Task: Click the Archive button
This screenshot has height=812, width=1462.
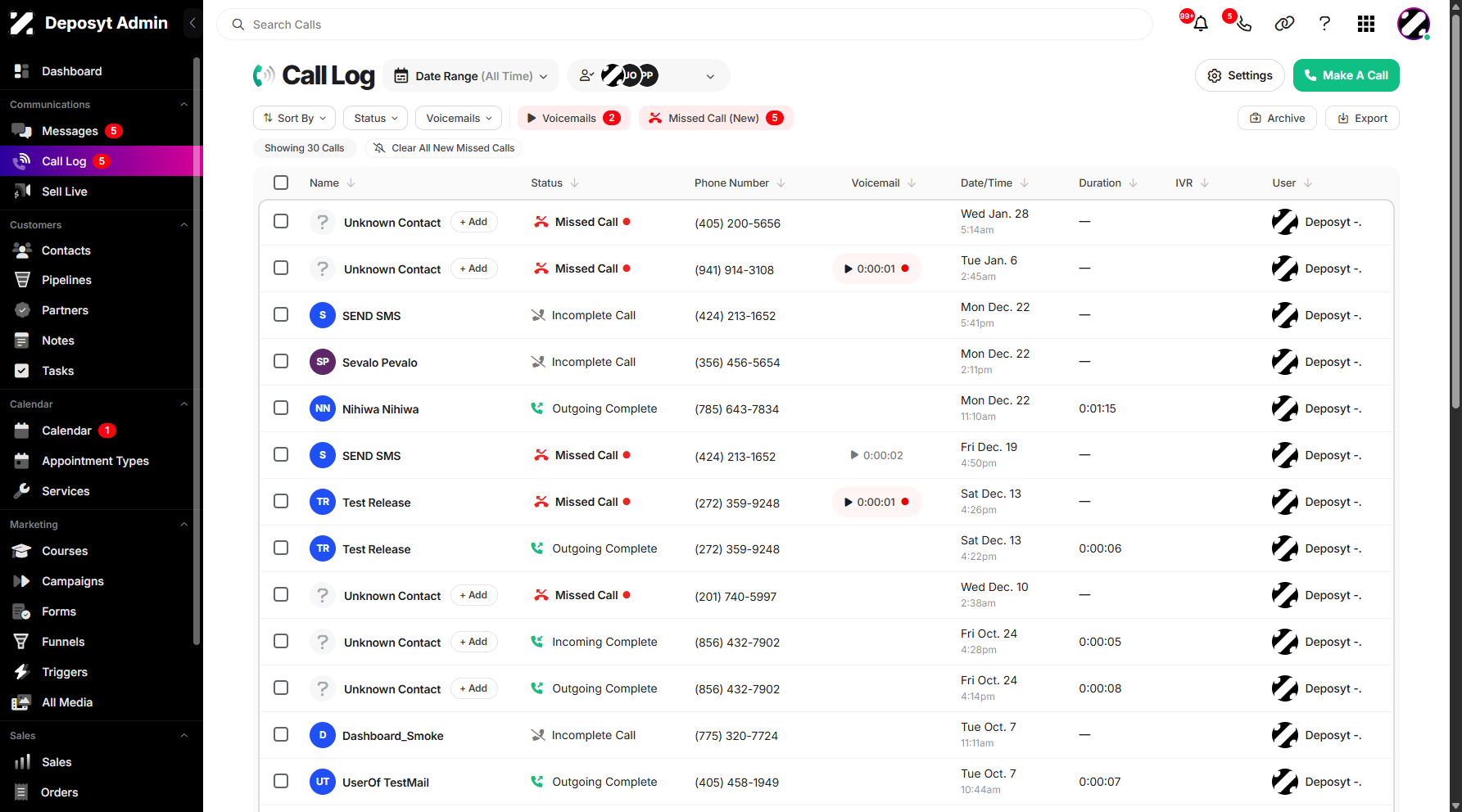Action: click(1277, 118)
